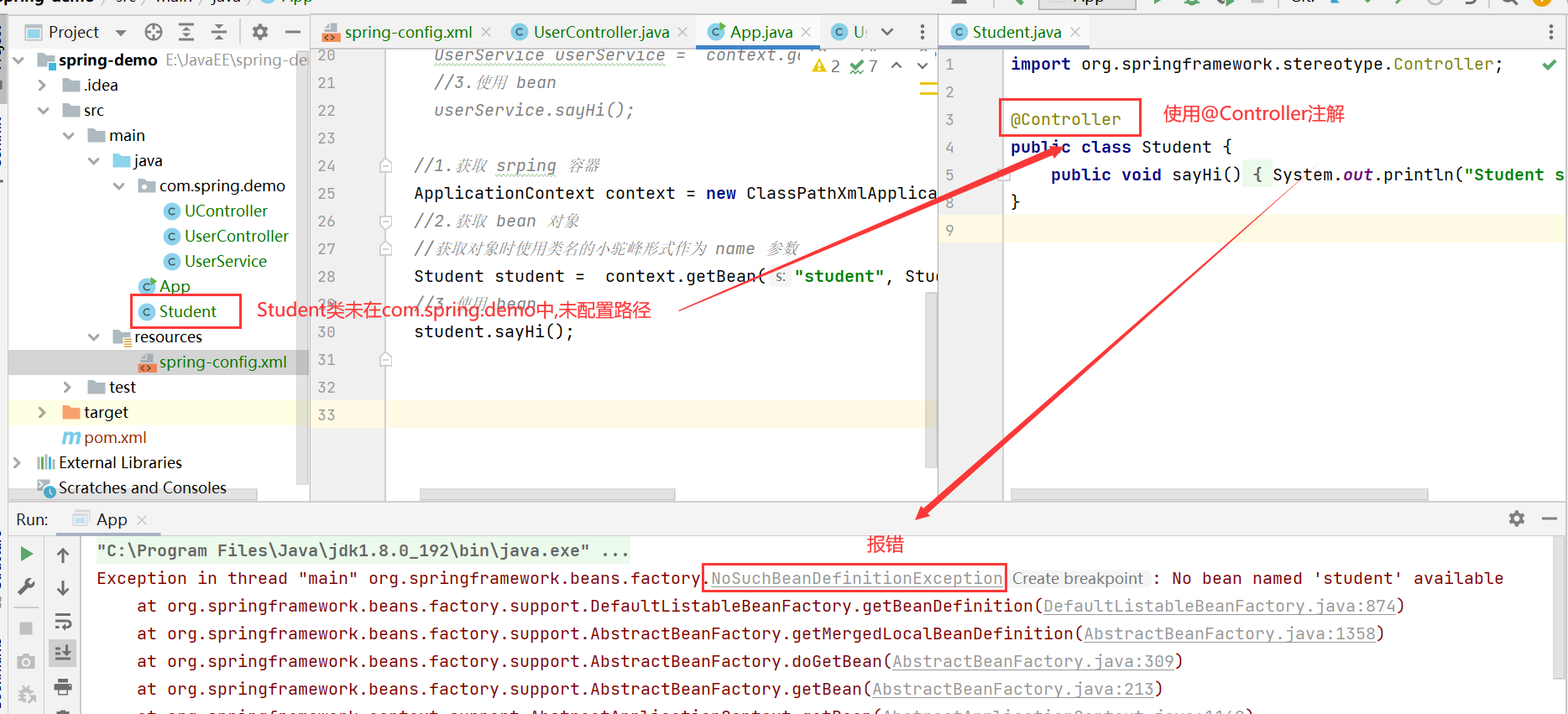
Task: Click down the stack trace arrow icon
Action: 63,588
